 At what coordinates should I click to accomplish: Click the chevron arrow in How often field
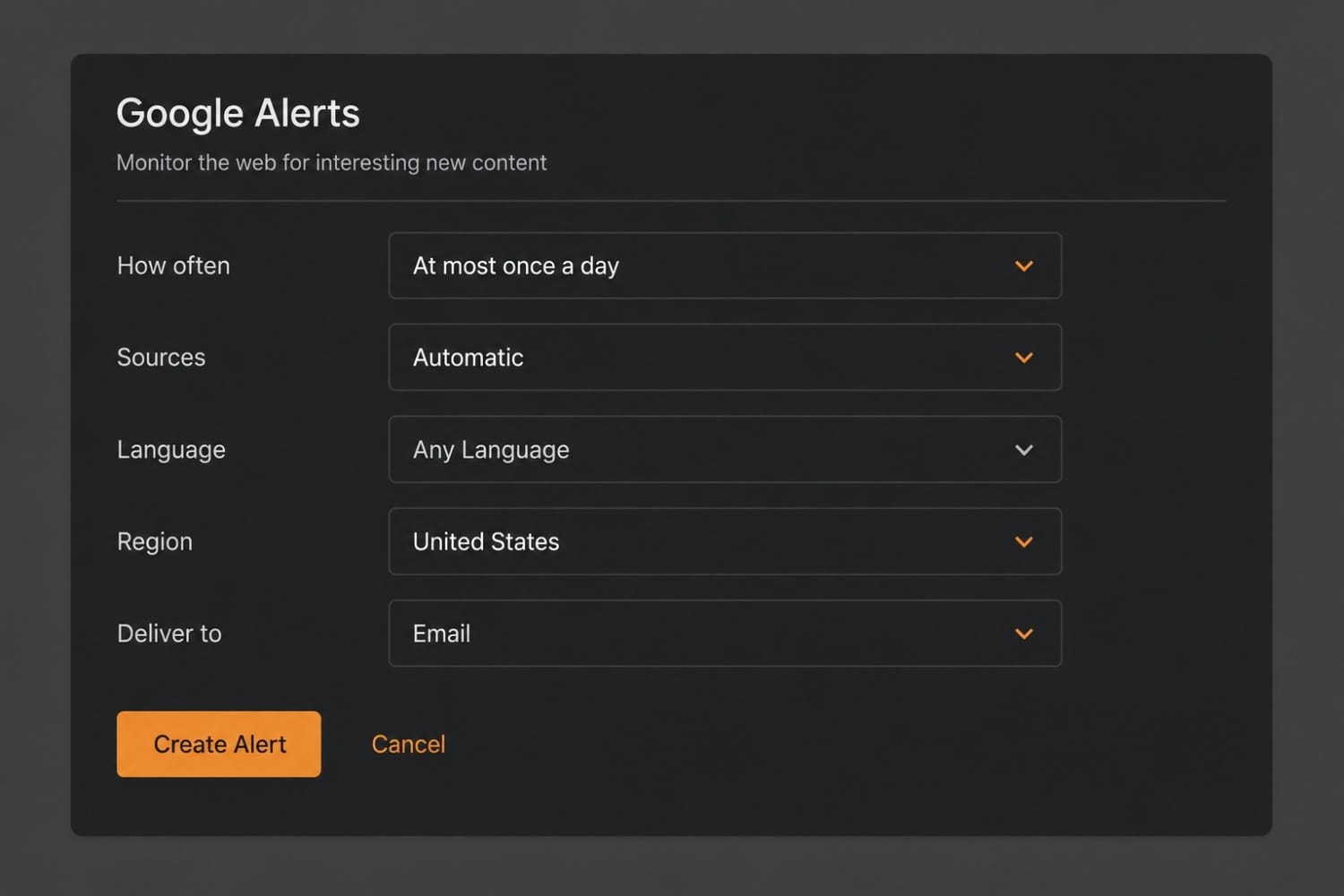coord(1024,266)
